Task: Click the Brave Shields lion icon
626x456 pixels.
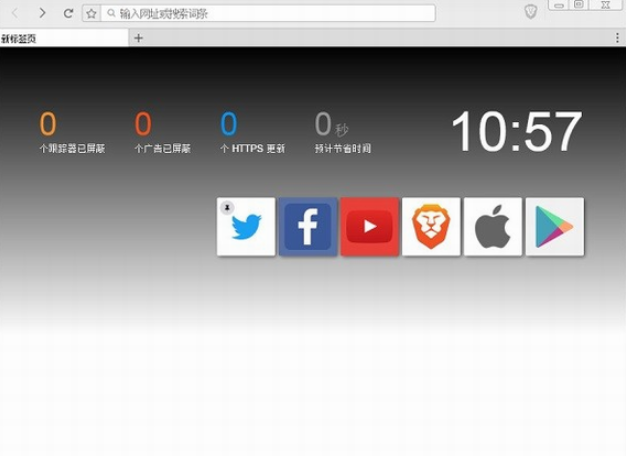Action: (x=531, y=12)
